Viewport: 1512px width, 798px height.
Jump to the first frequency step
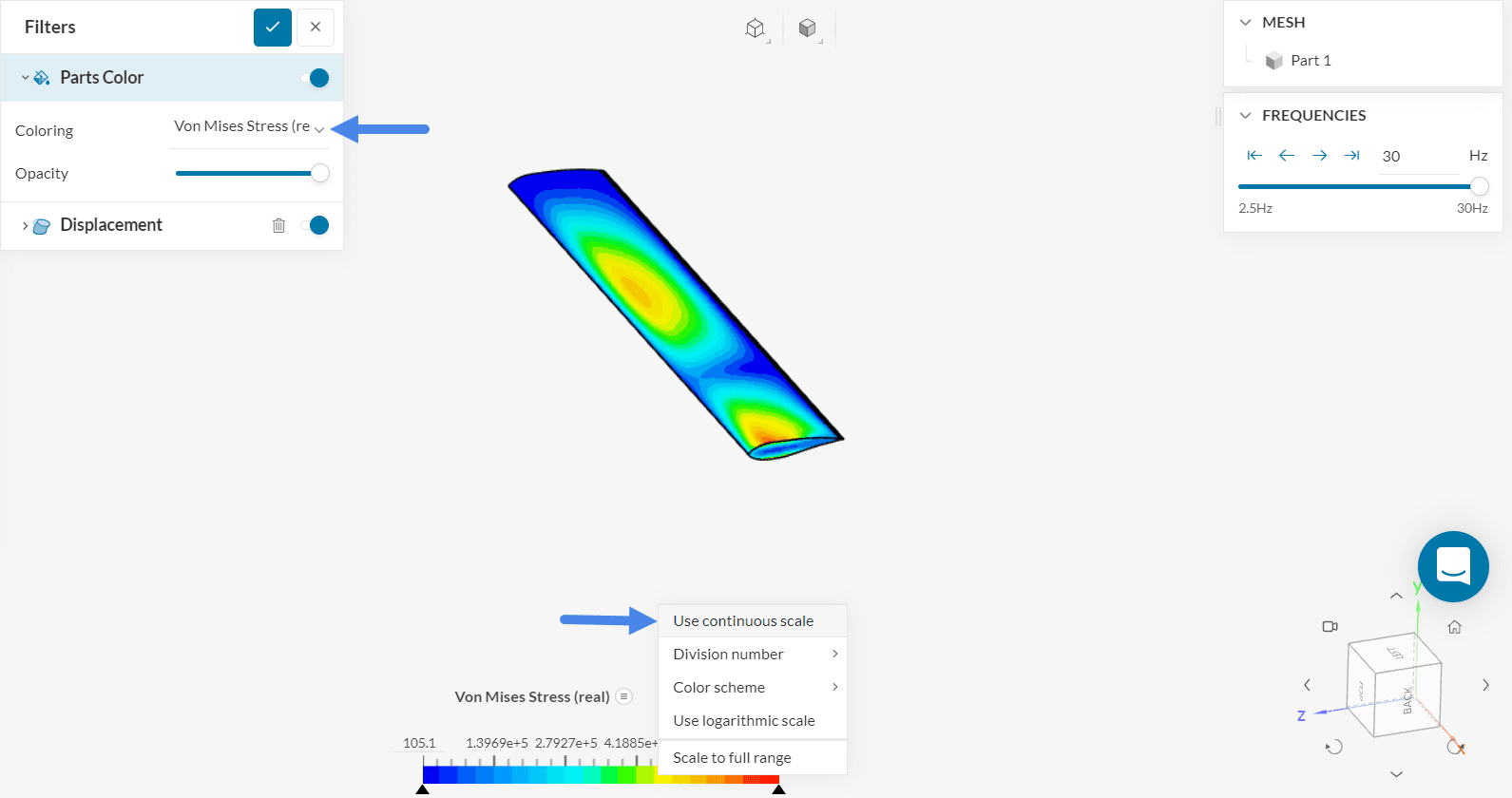click(1254, 156)
